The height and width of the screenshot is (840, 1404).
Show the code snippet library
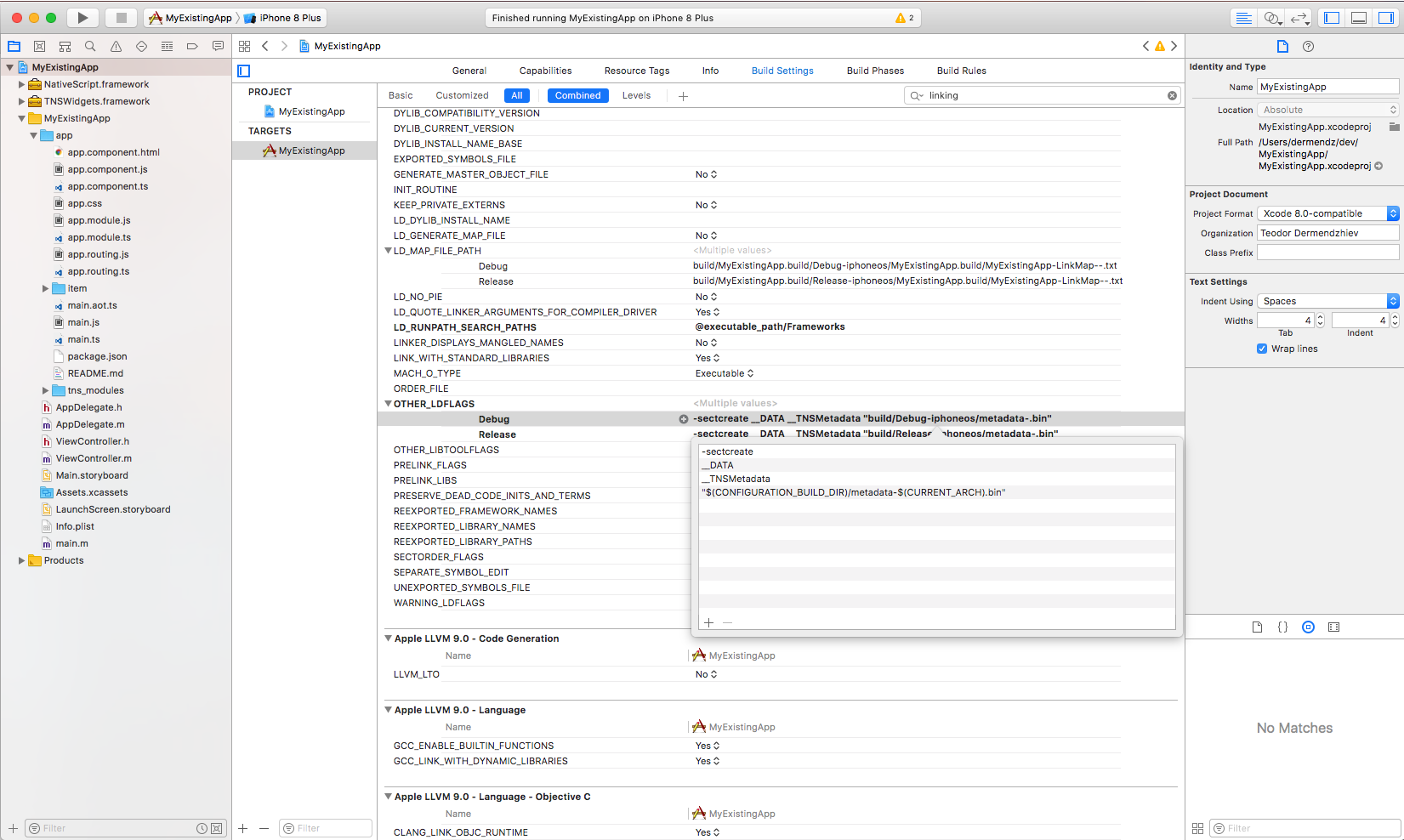[x=1282, y=627]
